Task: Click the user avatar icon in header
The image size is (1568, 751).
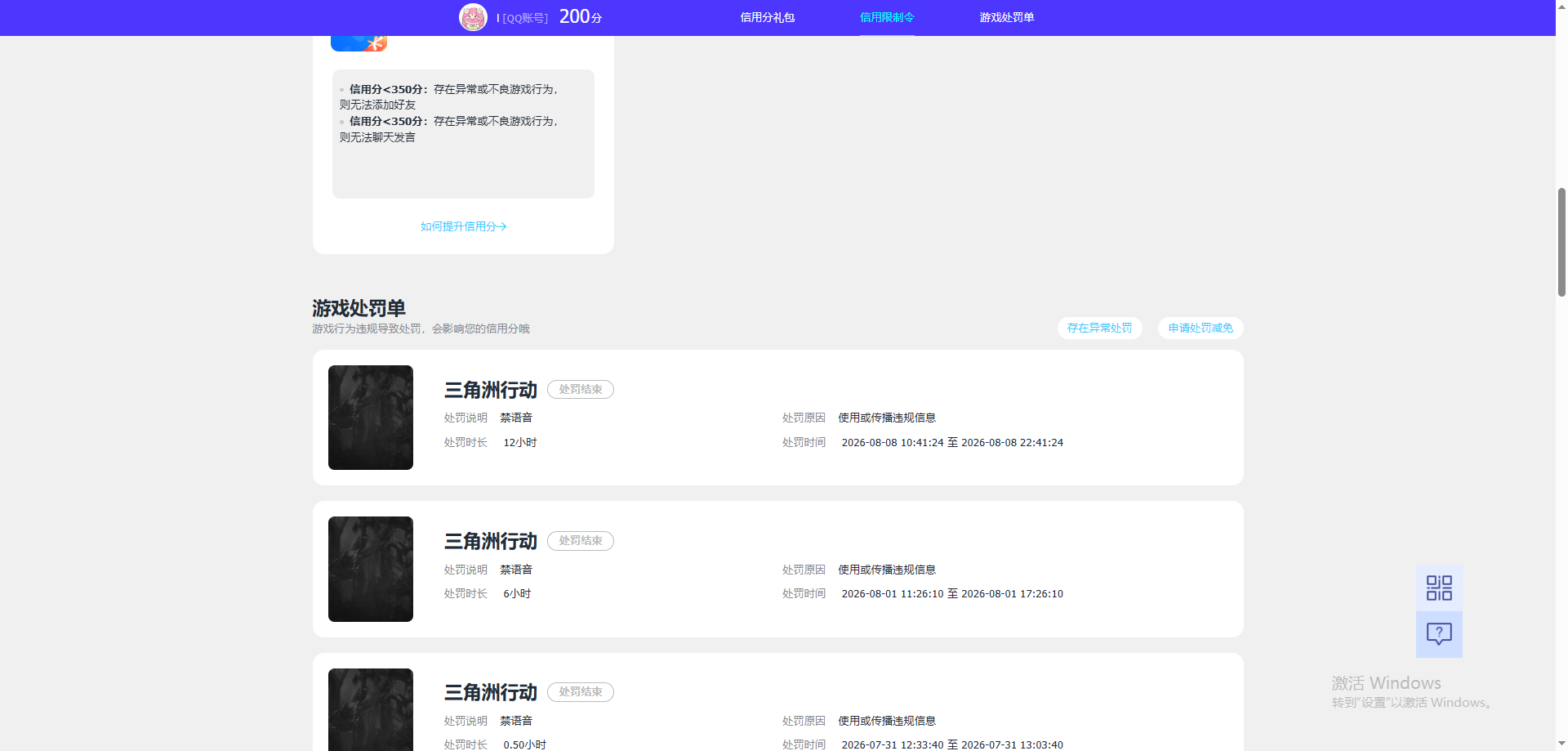Action: 473,17
